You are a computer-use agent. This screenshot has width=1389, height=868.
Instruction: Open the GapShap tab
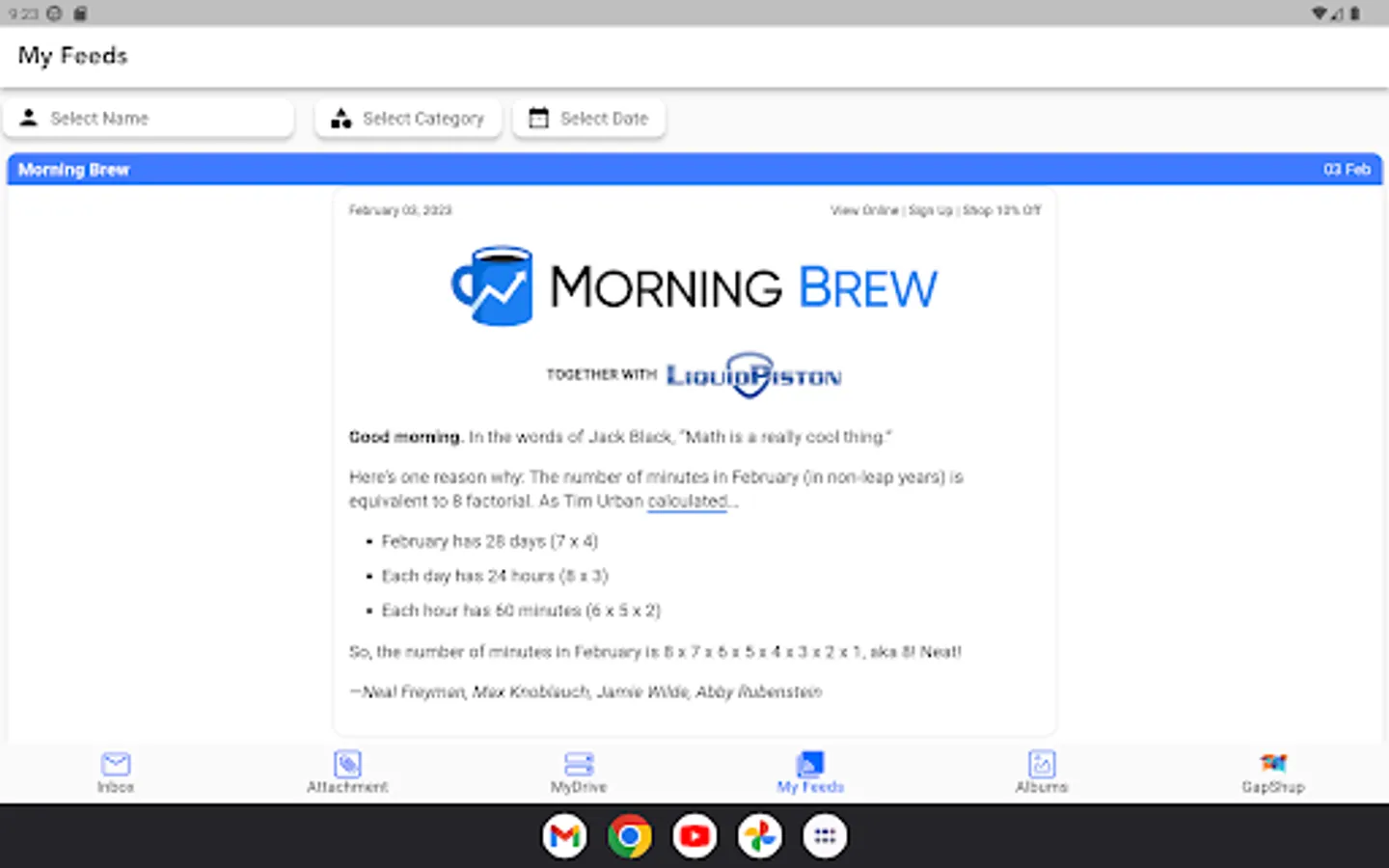pyautogui.click(x=1273, y=773)
